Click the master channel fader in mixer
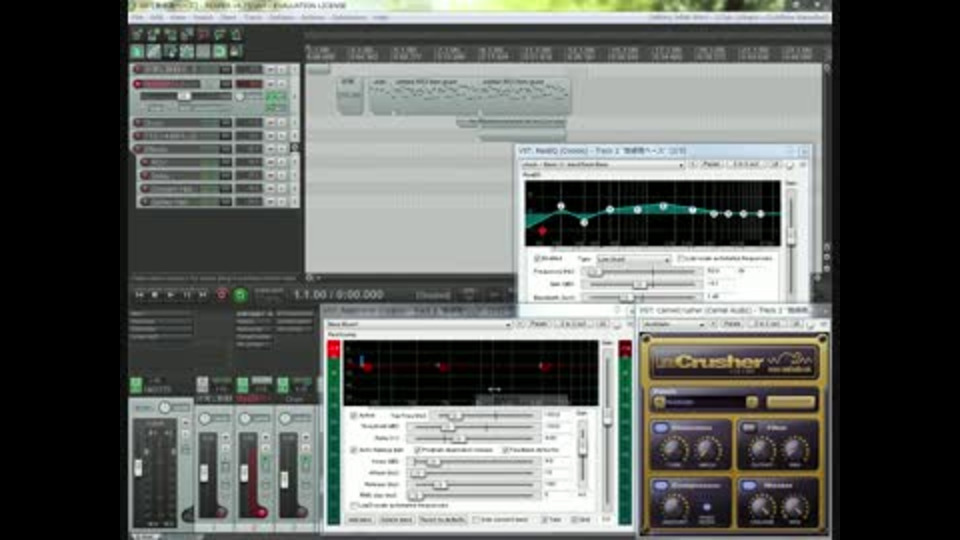Screen dimensions: 960x540 pyautogui.click(x=138, y=468)
